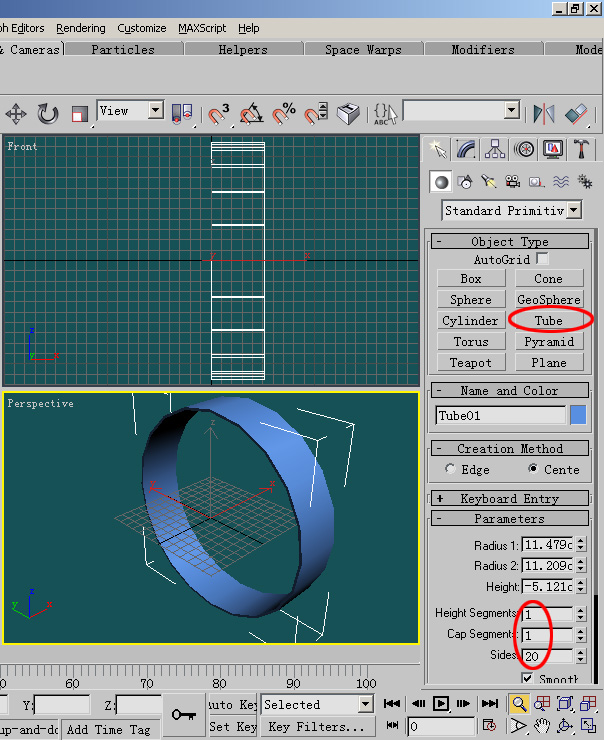Select the Systems gears category icon
Viewport: 604px width, 740px height.
pos(585,182)
